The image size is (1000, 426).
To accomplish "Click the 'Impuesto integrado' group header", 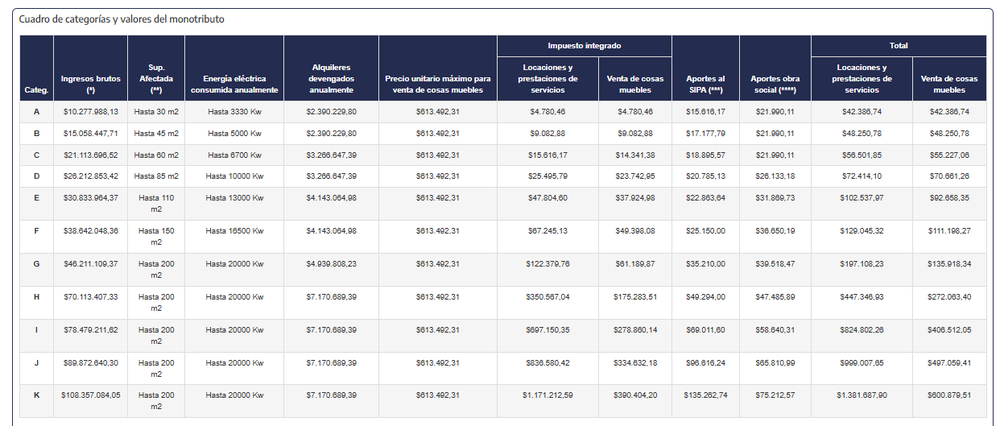I will pos(585,46).
